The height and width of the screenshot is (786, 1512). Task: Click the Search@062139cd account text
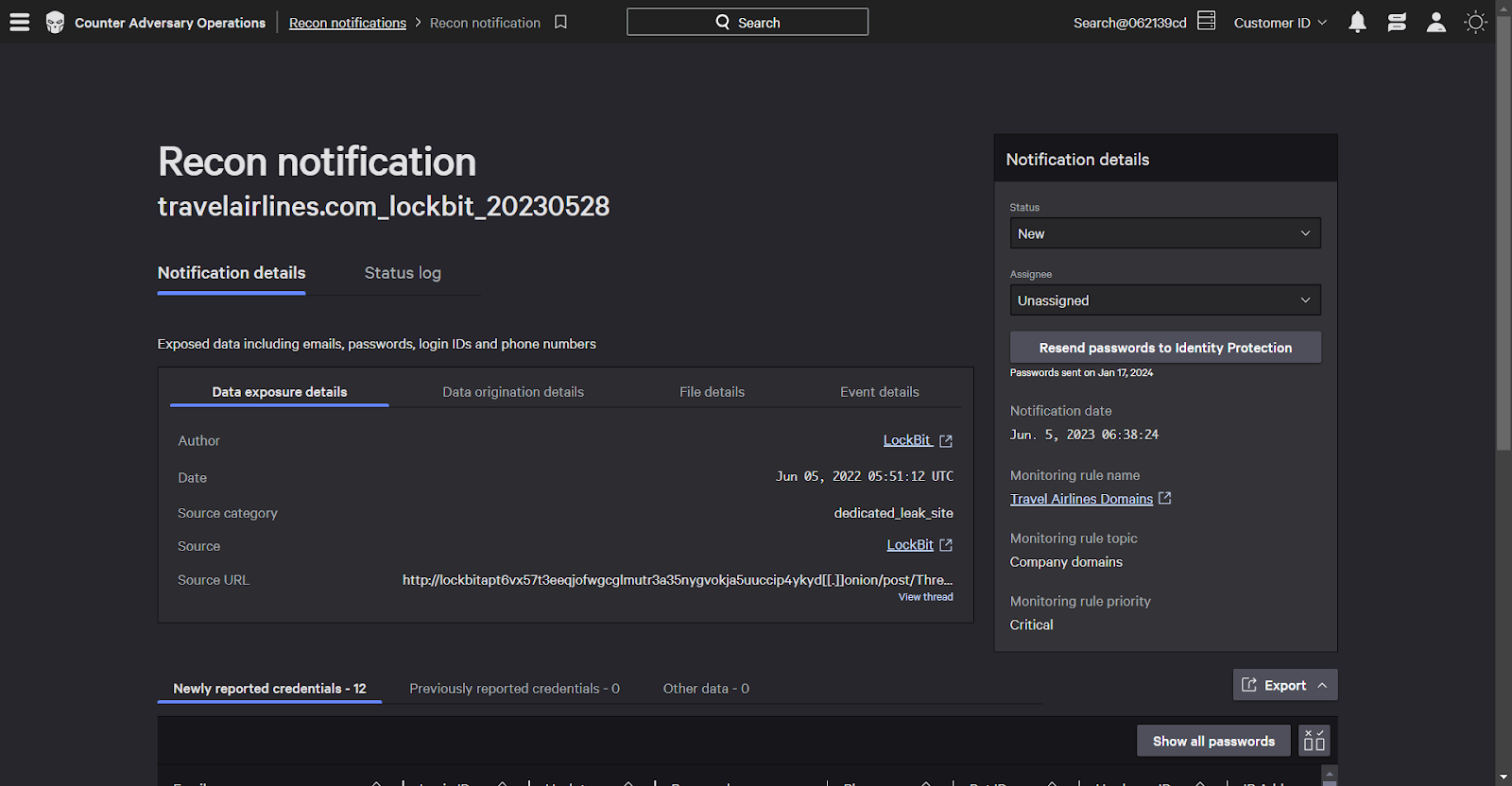(1129, 23)
